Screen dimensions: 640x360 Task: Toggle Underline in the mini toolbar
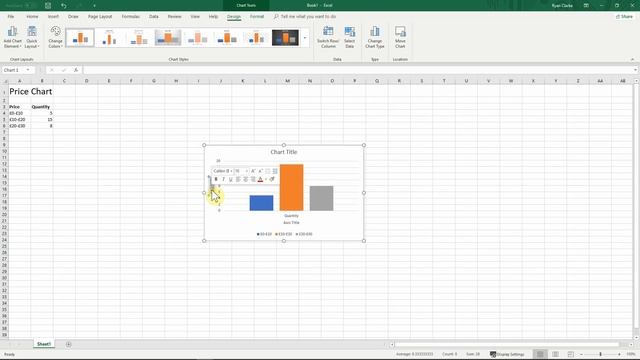(x=231, y=179)
